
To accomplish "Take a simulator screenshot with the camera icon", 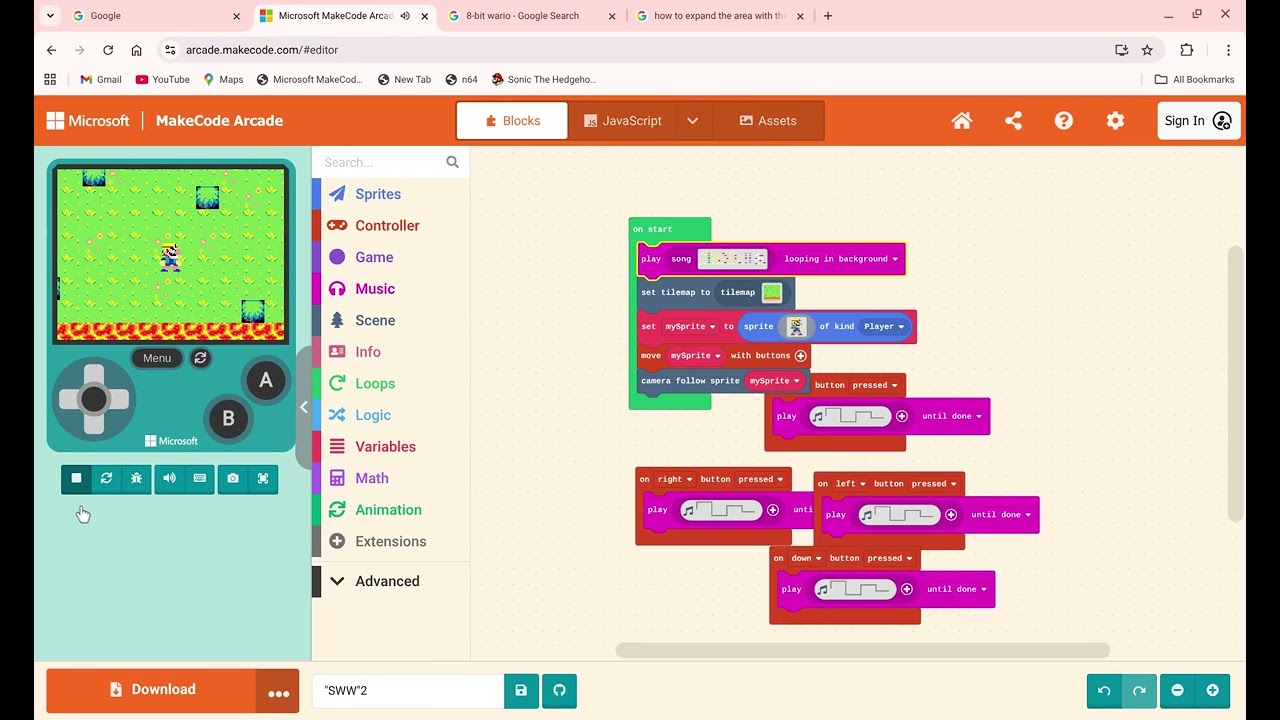I will [233, 478].
